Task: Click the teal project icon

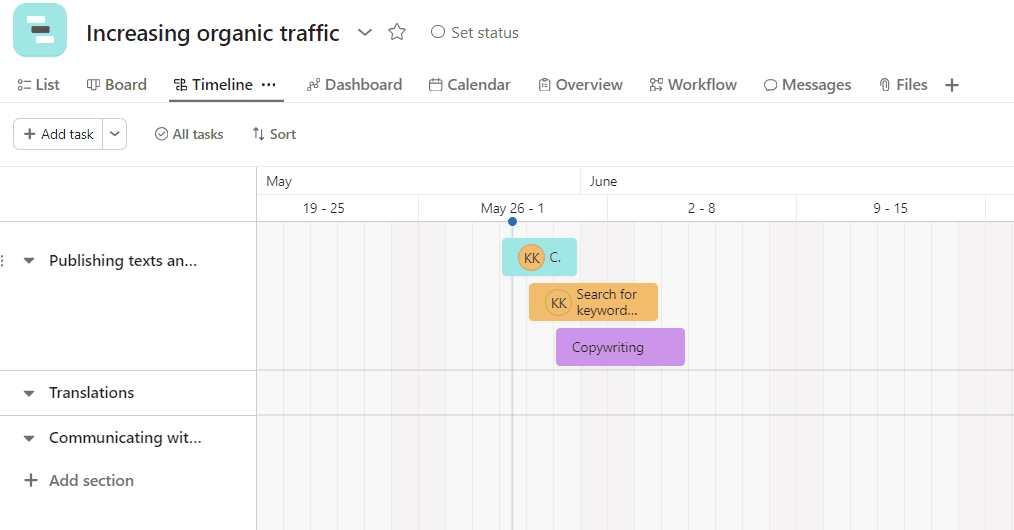Action: pyautogui.click(x=40, y=30)
